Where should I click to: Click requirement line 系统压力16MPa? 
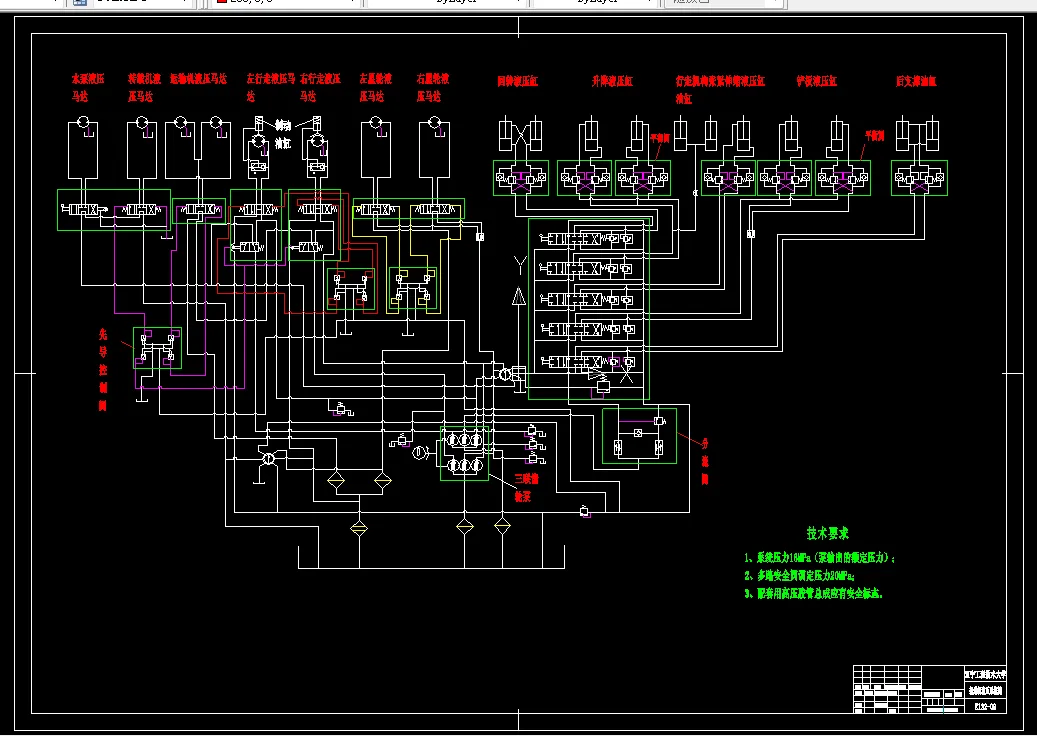[x=819, y=557]
